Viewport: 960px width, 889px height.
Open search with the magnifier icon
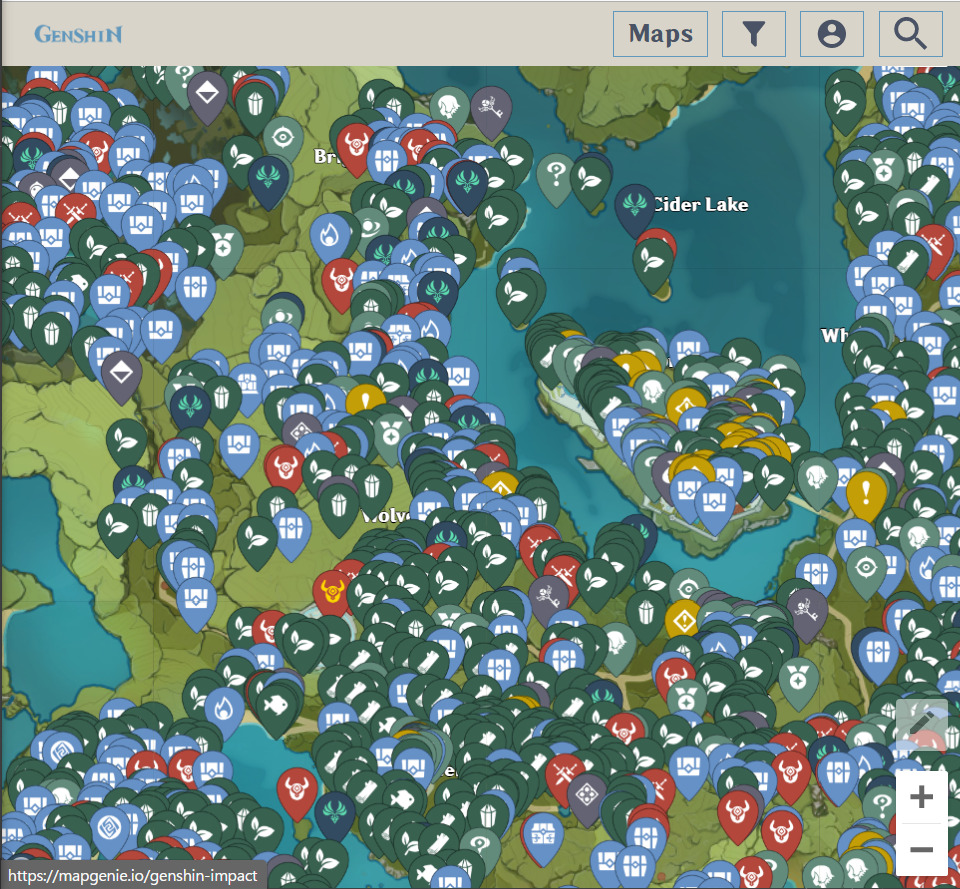910,34
